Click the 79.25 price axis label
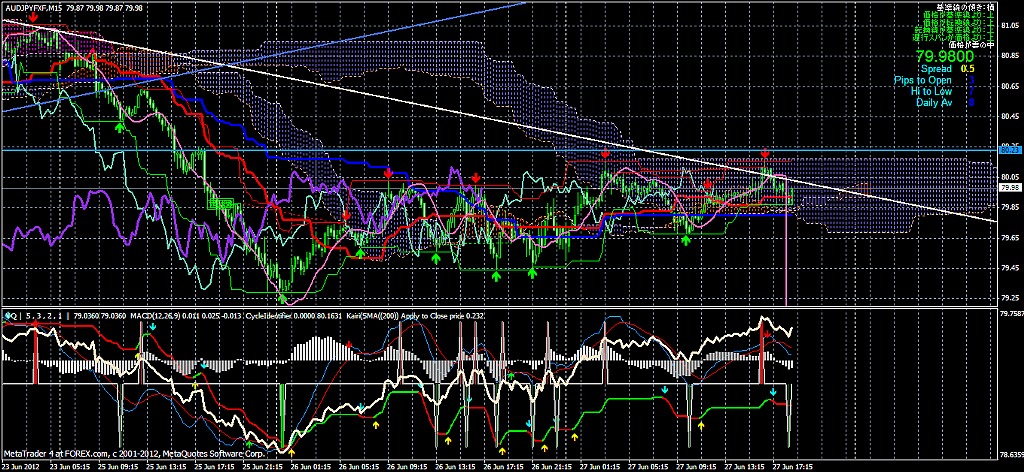This screenshot has height=472, width=1024. tap(1008, 298)
